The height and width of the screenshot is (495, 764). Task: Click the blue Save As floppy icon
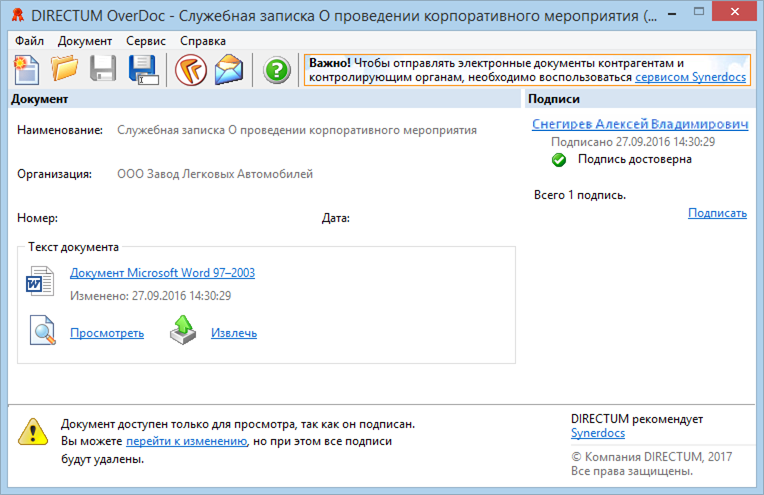pos(143,70)
